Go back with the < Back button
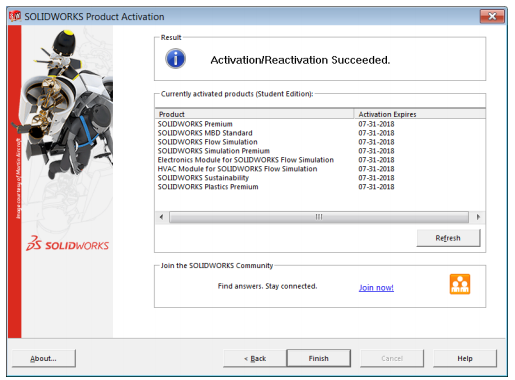The image size is (515, 380). pyautogui.click(x=255, y=358)
